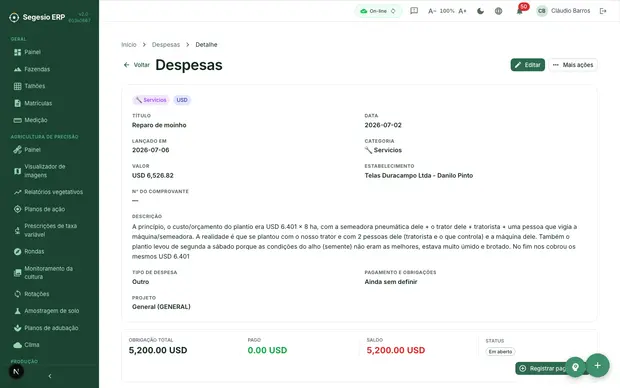The width and height of the screenshot is (620, 388).
Task: Open the feedback chat icon
Action: [414, 11]
